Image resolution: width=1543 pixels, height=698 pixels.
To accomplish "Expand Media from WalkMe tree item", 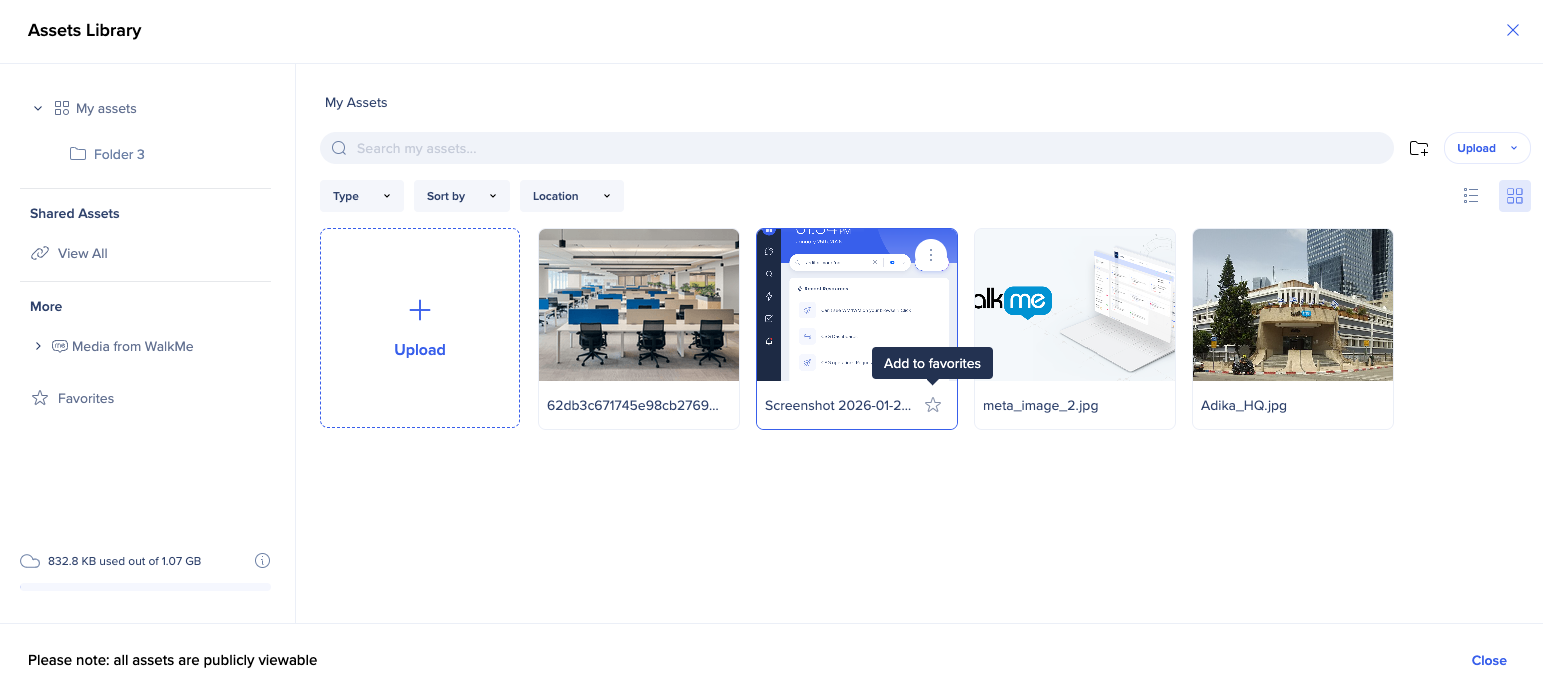I will pos(38,346).
